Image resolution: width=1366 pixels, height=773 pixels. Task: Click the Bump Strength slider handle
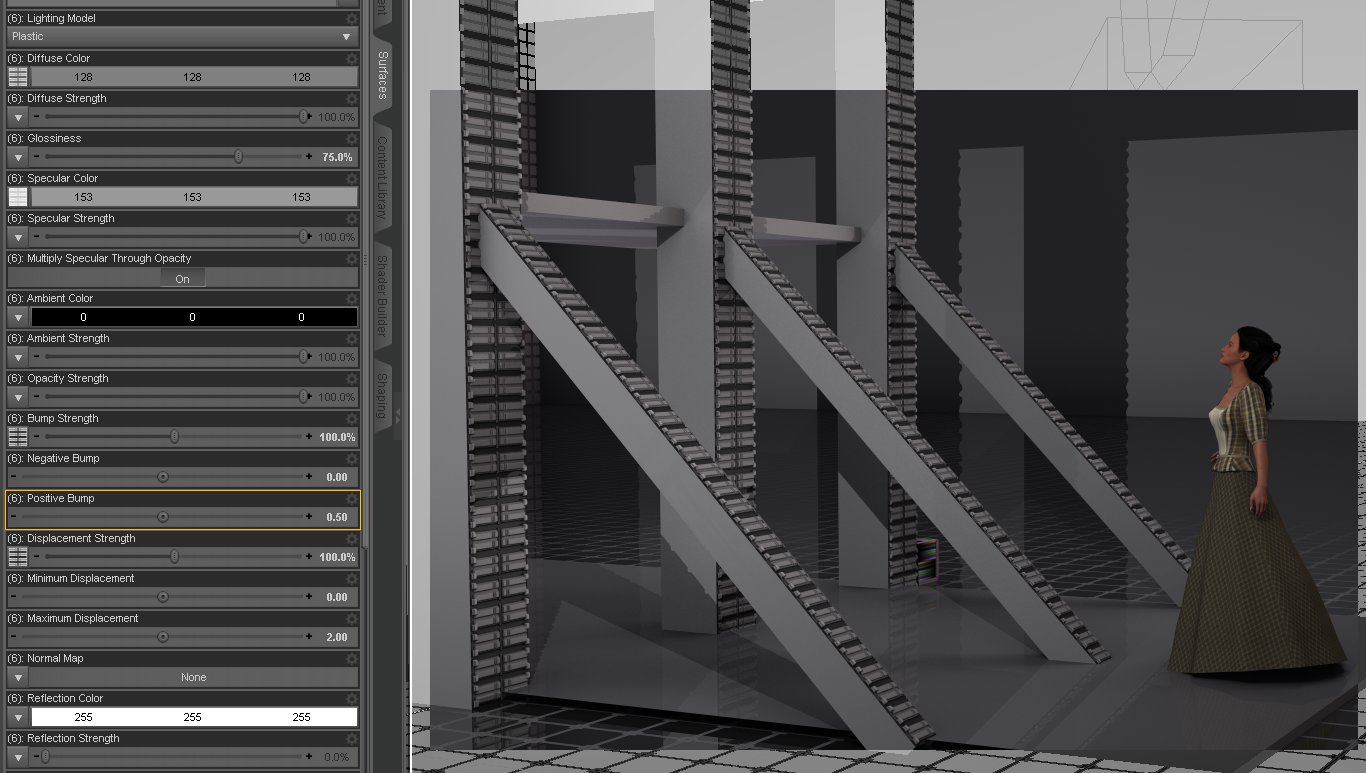[175, 437]
